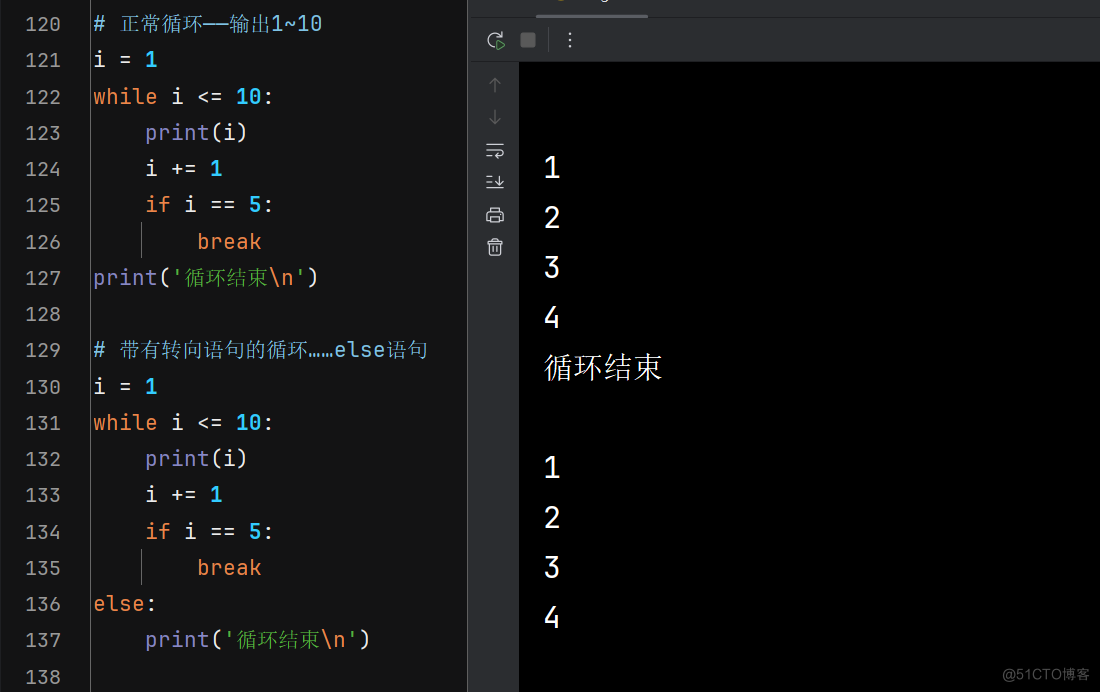Screen dimensions: 1100x692
Task: Click line number 122 in gutter
Action: click(x=43, y=97)
